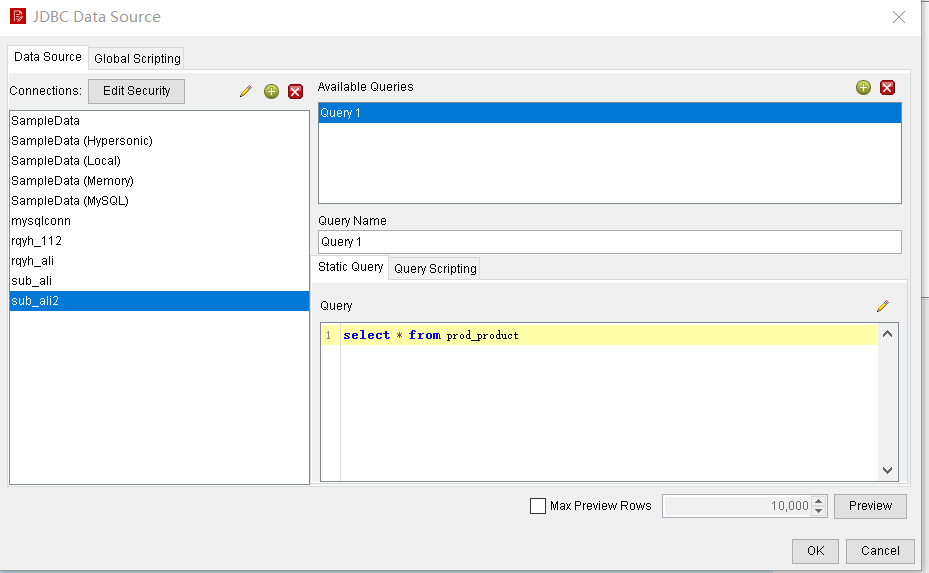Confirm with the OK button
The height and width of the screenshot is (573, 929).
pos(815,551)
